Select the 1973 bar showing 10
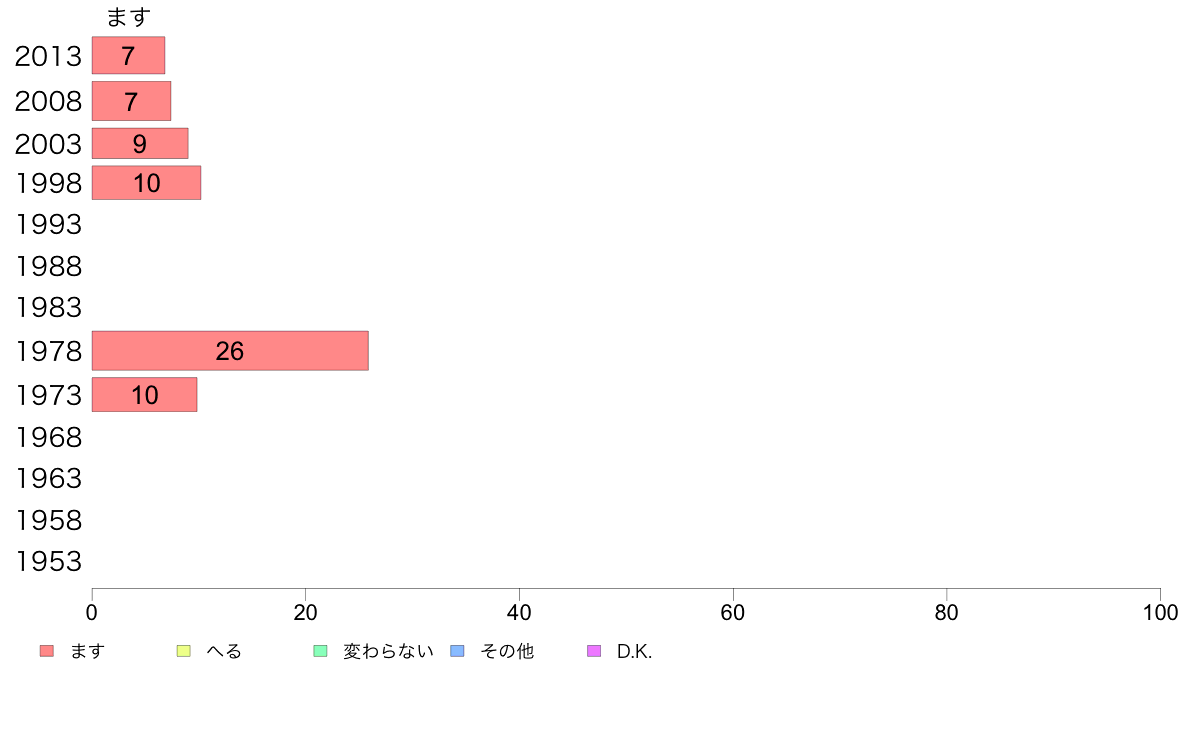This screenshot has height=736, width=1188. [x=144, y=395]
